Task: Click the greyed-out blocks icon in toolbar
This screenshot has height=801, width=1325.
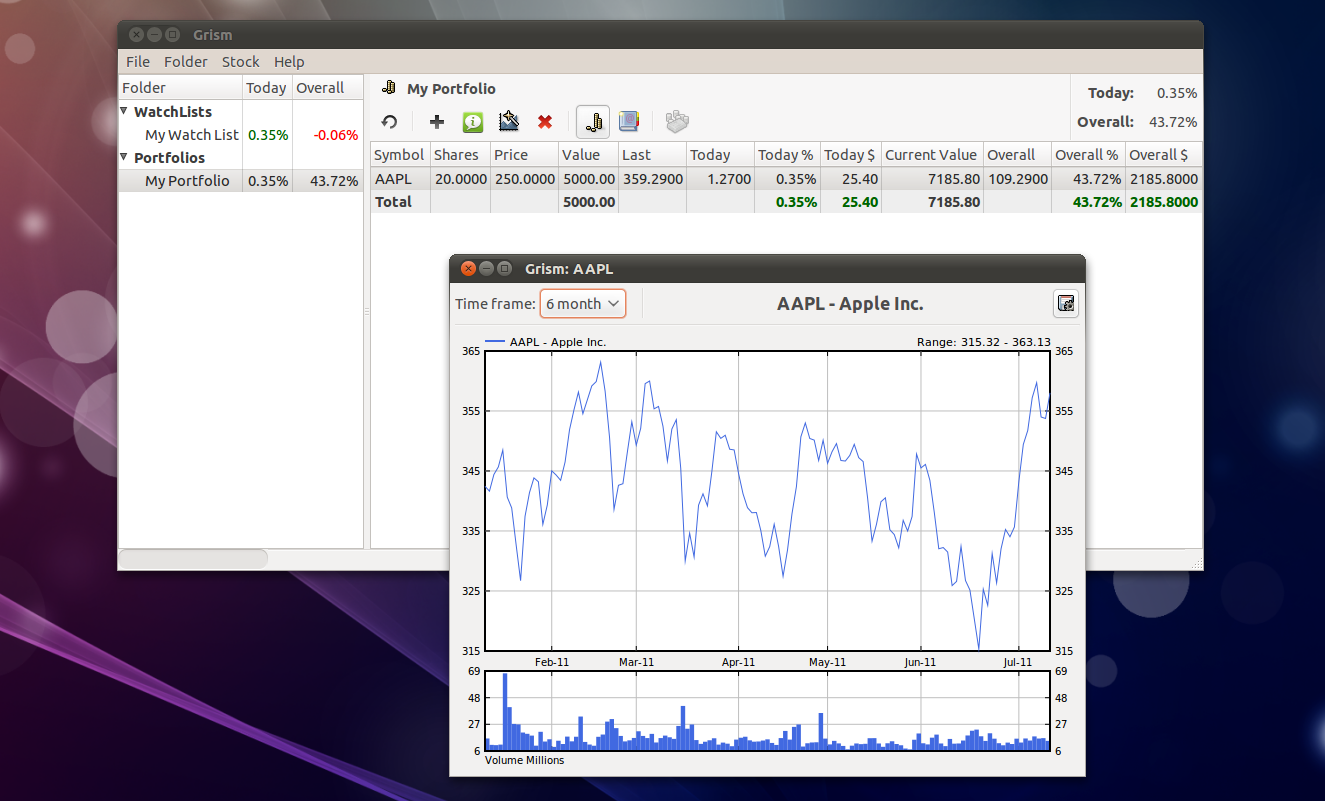Action: (x=678, y=122)
